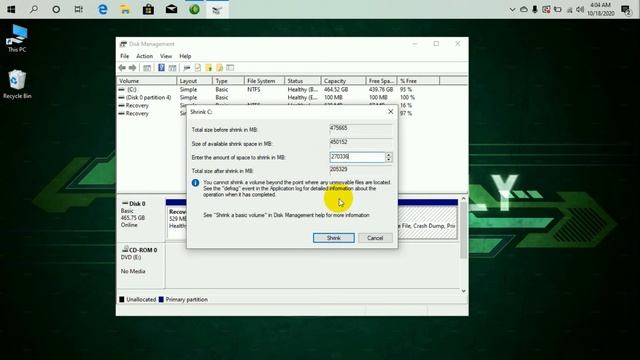Click the first yellow folder toolbar icon

click(x=209, y=68)
